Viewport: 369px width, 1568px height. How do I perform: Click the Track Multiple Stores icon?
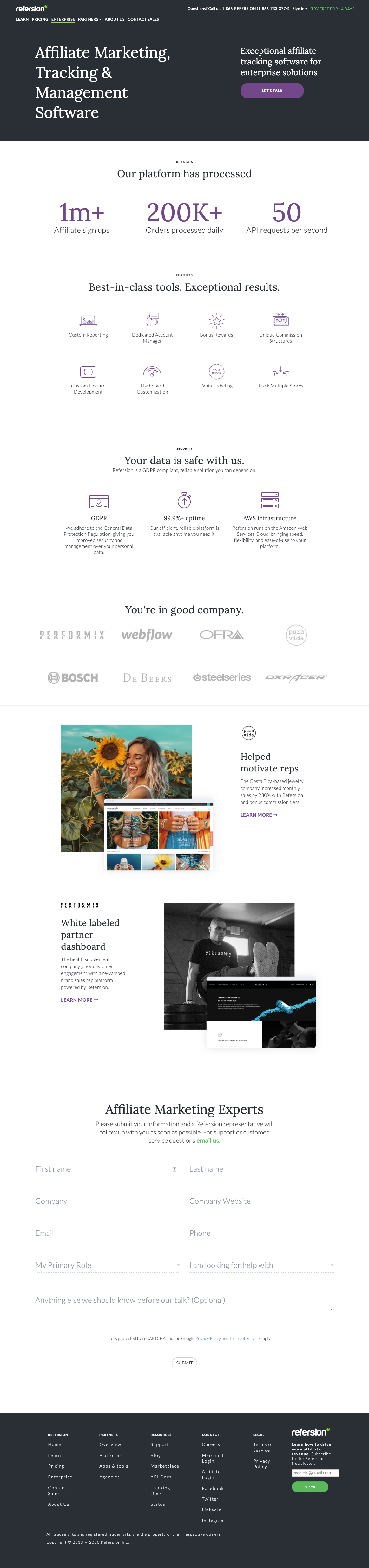tap(280, 371)
